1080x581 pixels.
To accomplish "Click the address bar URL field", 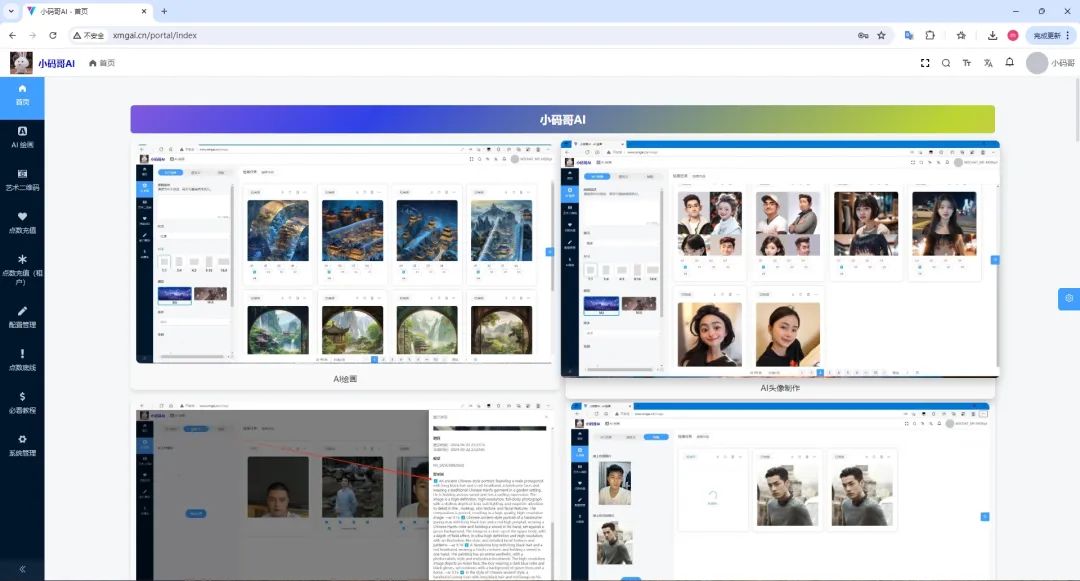I will [x=482, y=35].
